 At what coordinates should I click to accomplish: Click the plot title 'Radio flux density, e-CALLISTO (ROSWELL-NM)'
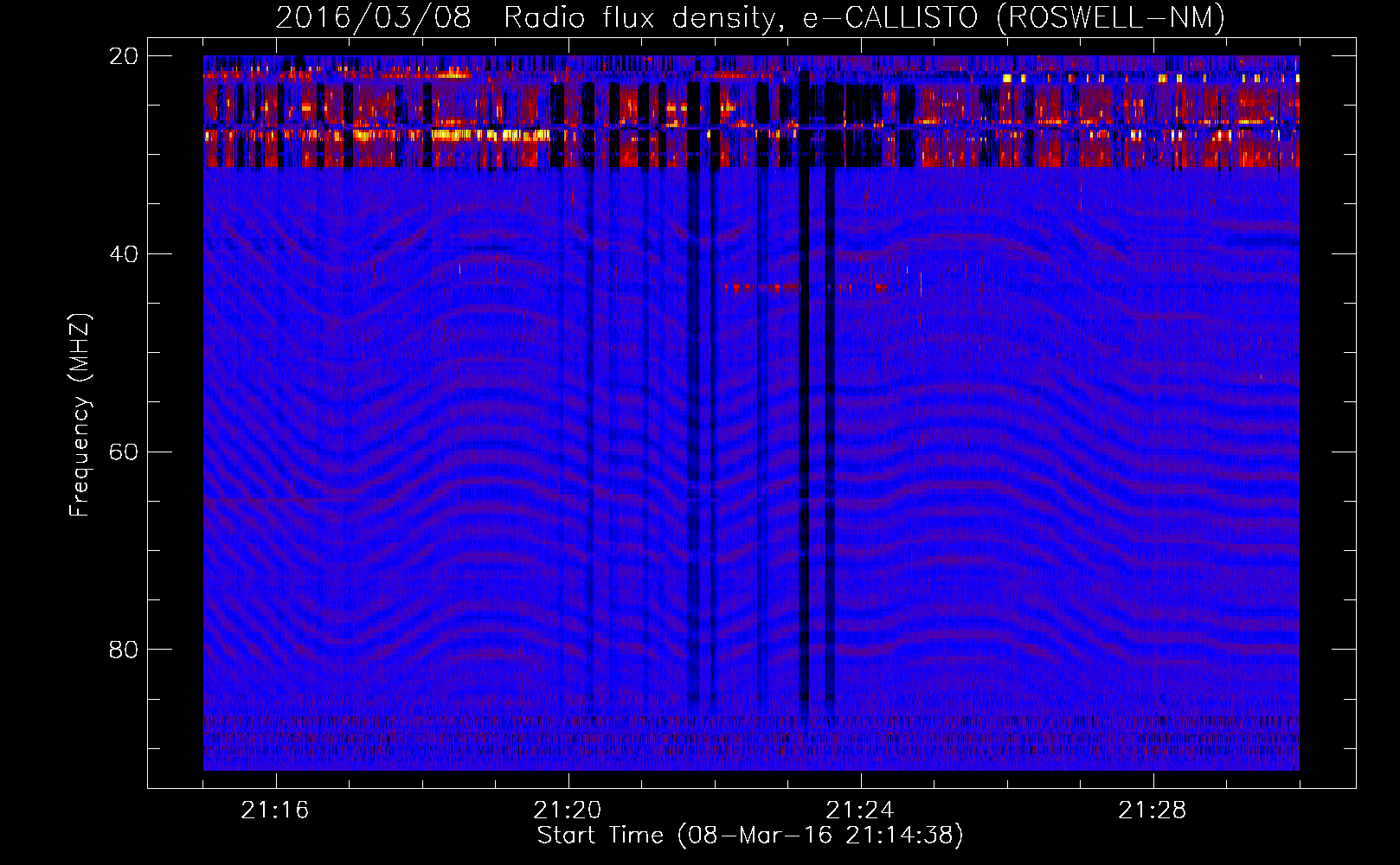click(864, 17)
